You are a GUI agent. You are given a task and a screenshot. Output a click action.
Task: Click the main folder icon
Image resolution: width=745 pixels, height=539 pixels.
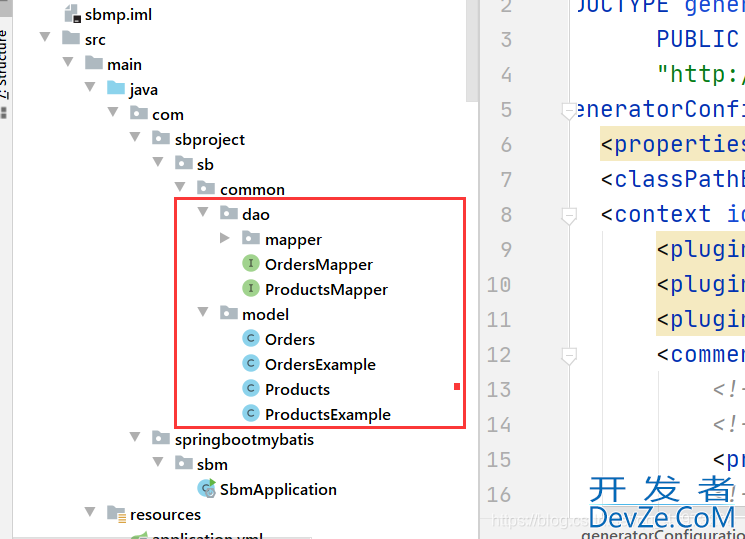(94, 63)
